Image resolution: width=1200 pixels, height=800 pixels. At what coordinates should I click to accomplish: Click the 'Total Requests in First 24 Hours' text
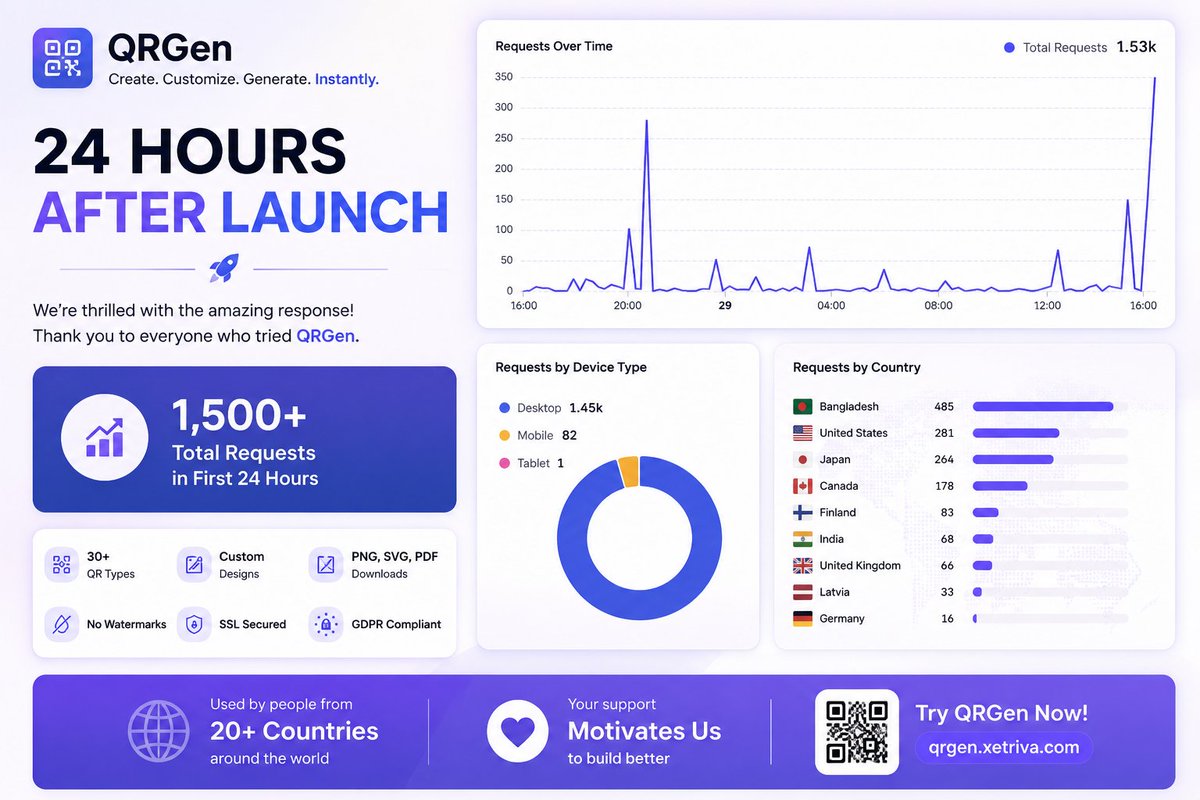(245, 466)
